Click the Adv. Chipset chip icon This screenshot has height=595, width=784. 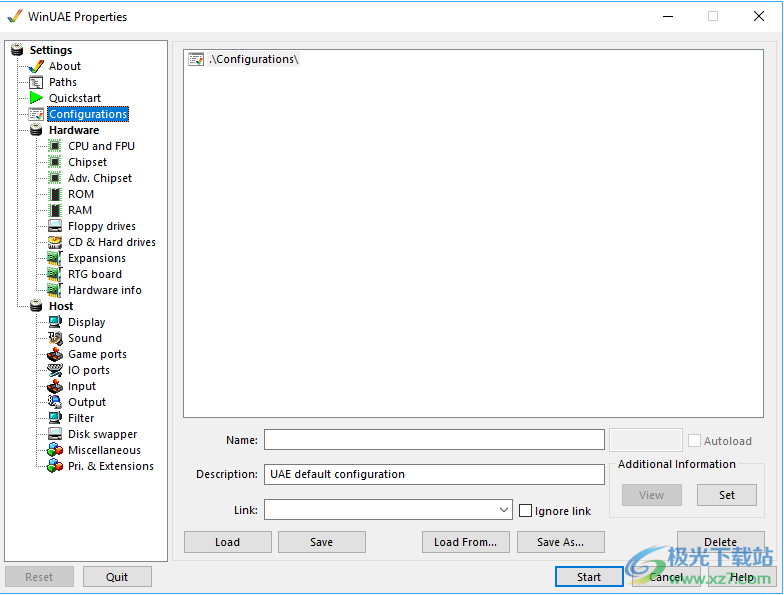[55, 178]
